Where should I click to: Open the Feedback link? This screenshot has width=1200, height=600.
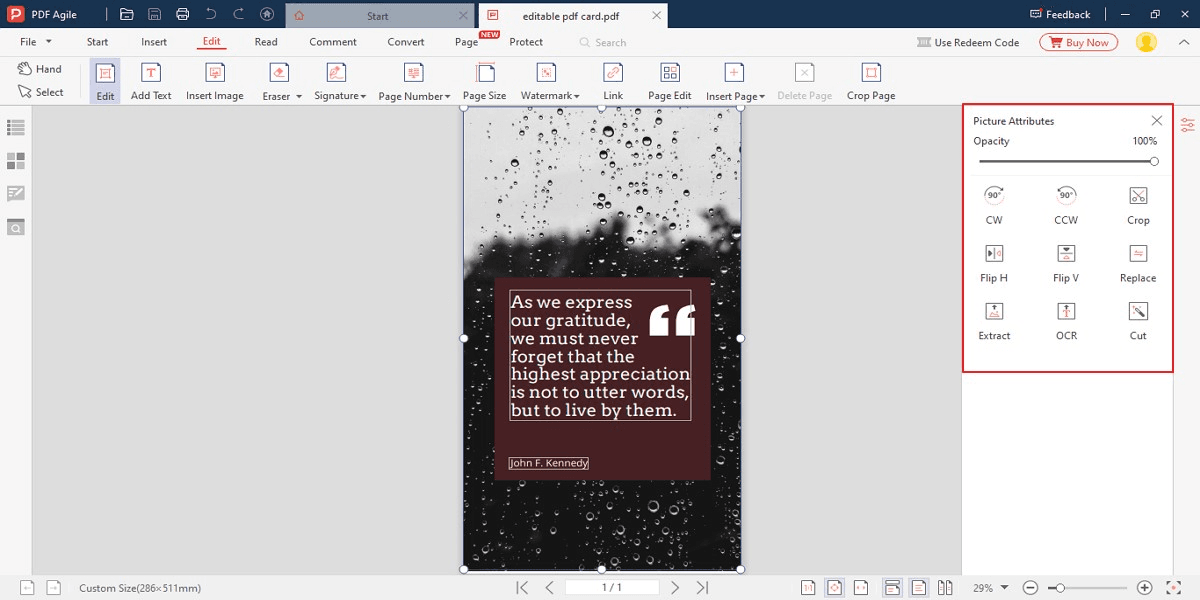[1060, 14]
